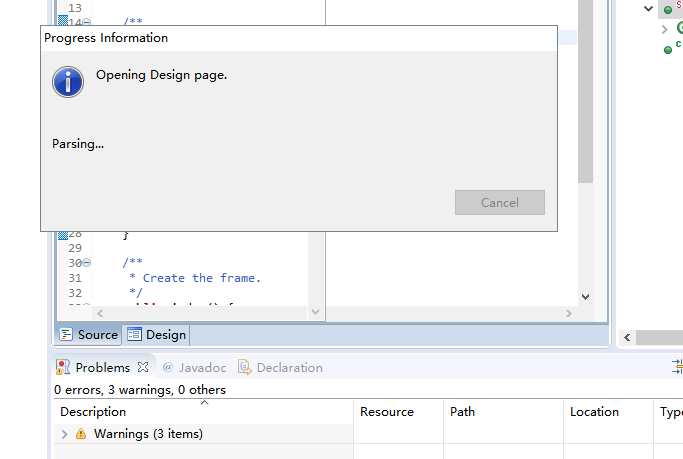Viewport: 683px width, 459px height.
Task: Click the Declaration view icon
Action: 244,367
